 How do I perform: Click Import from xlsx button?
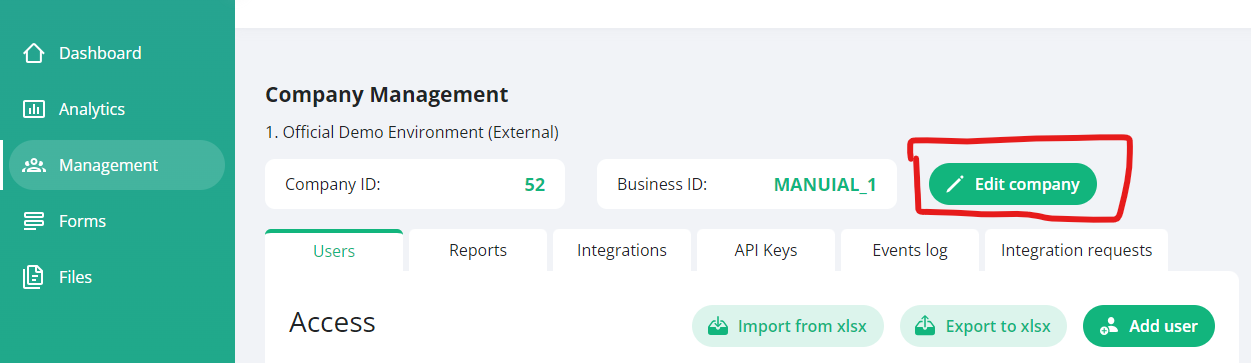788,326
